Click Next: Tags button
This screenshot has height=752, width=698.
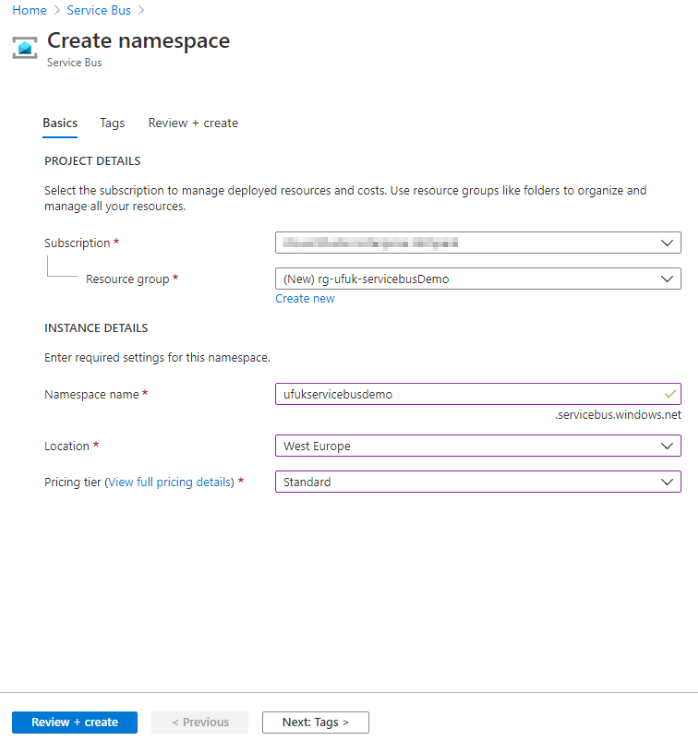click(x=316, y=722)
